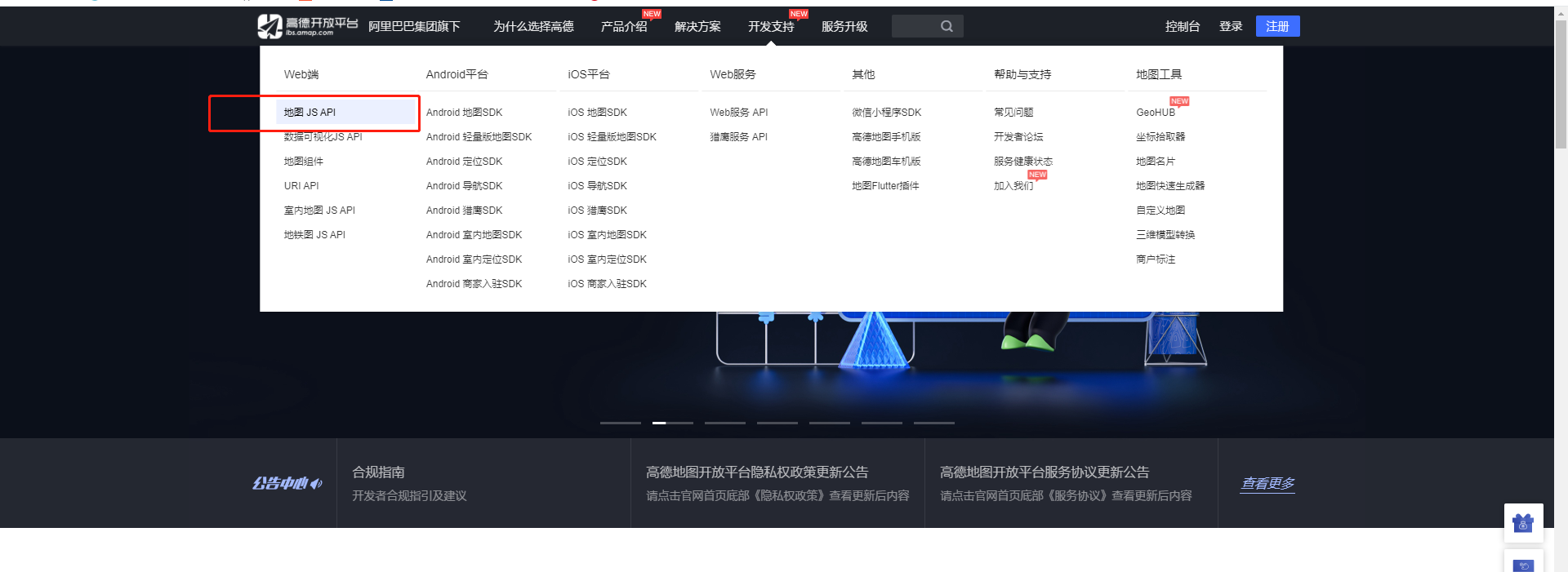Open Android 导航SDK
Screen dimensions: 1568x572
464,186
